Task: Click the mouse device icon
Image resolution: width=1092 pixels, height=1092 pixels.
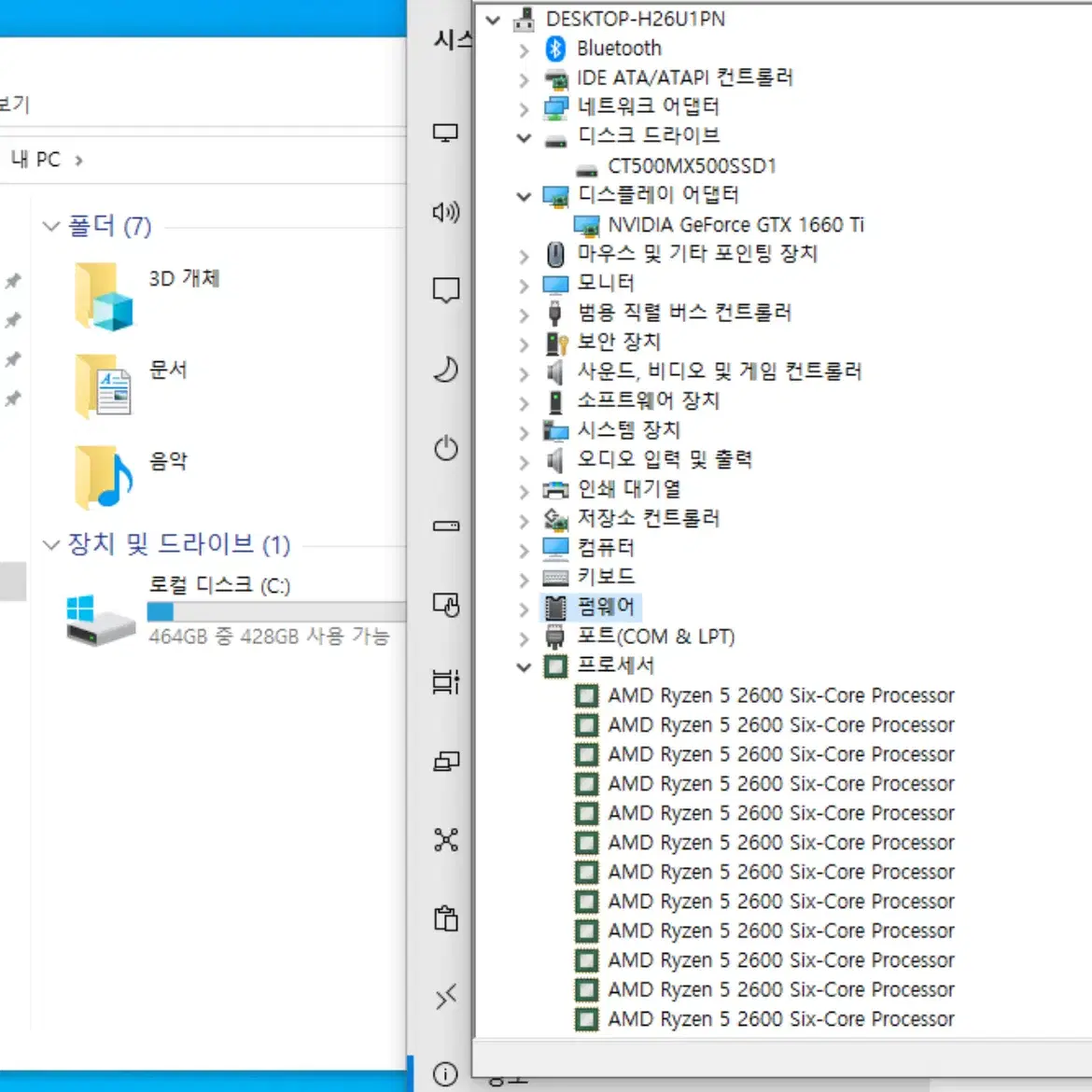Action: (555, 255)
